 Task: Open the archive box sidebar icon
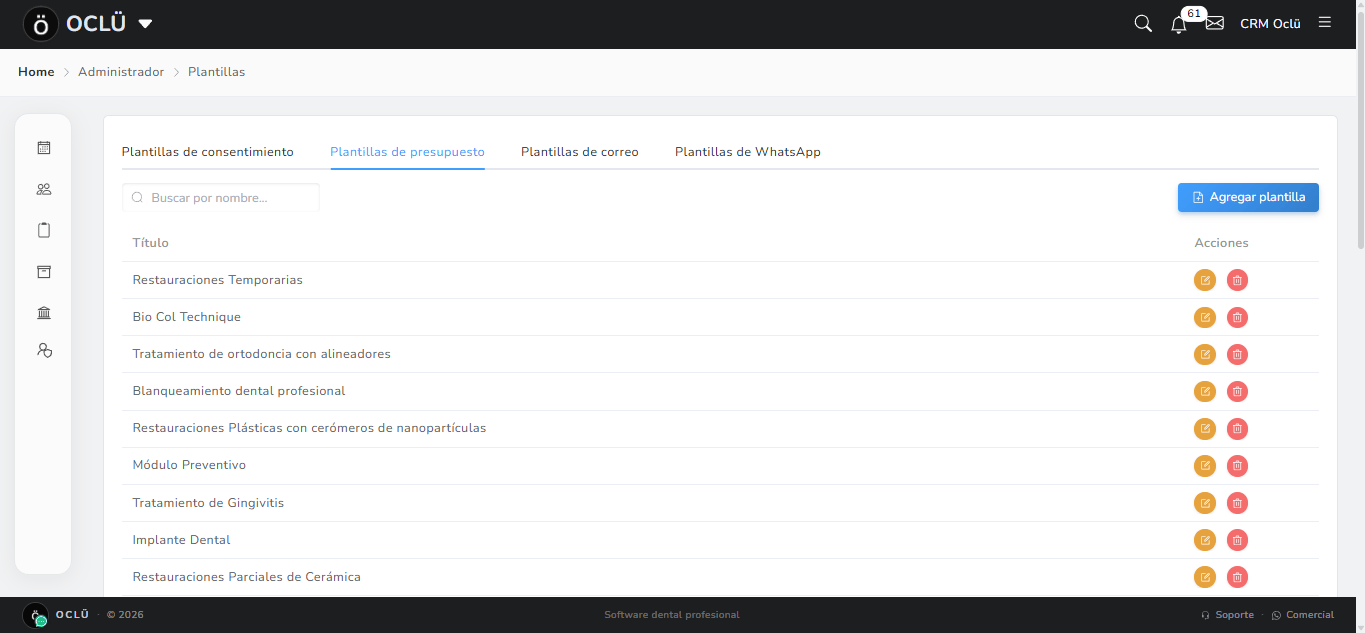coord(43,272)
